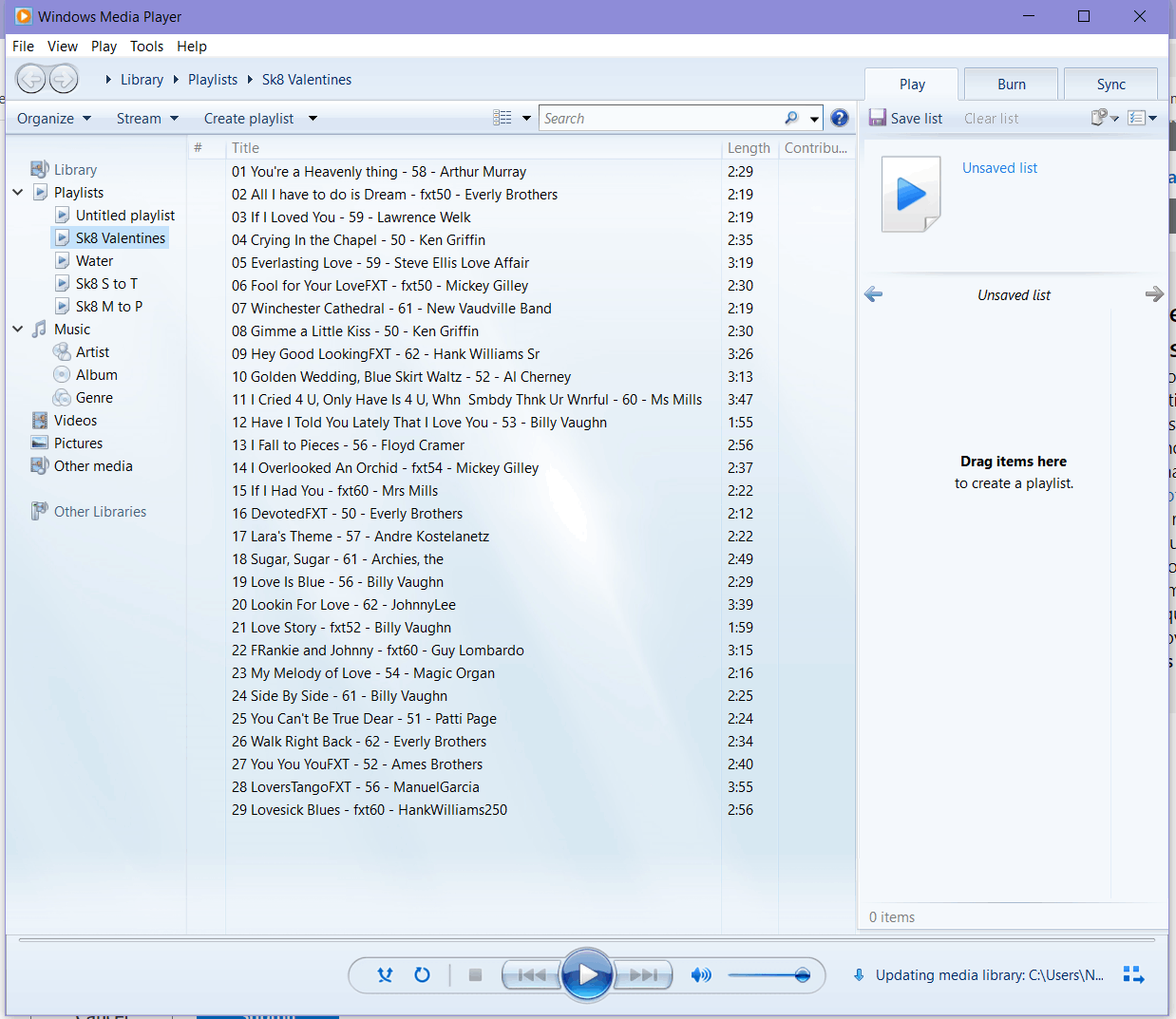Open Pictures in the navigation pane
This screenshot has height=1019, width=1176.
coord(78,443)
